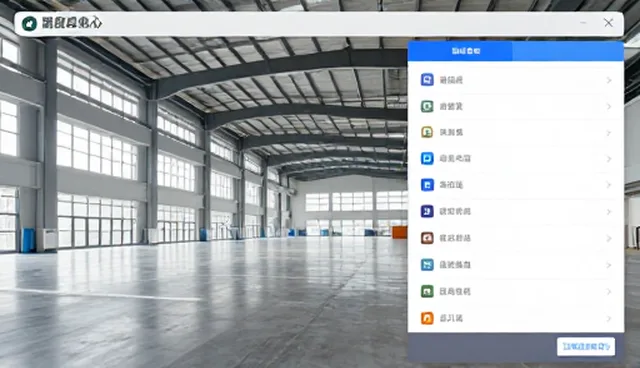640x368 pixels.
Task: Open the chevron beside the brown icon row
Action: pyautogui.click(x=609, y=238)
